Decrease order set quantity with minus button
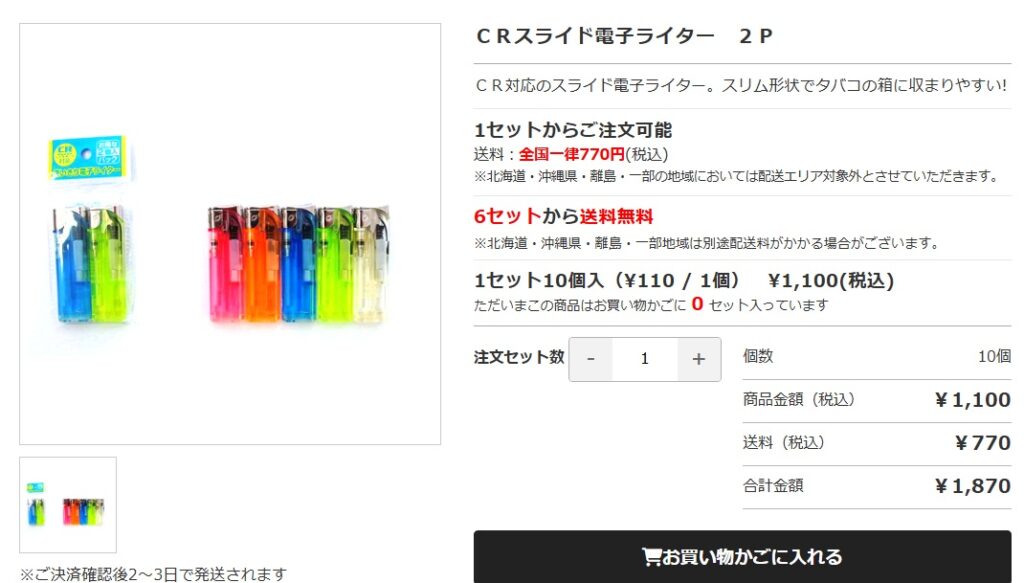1024x583 pixels. 591,359
